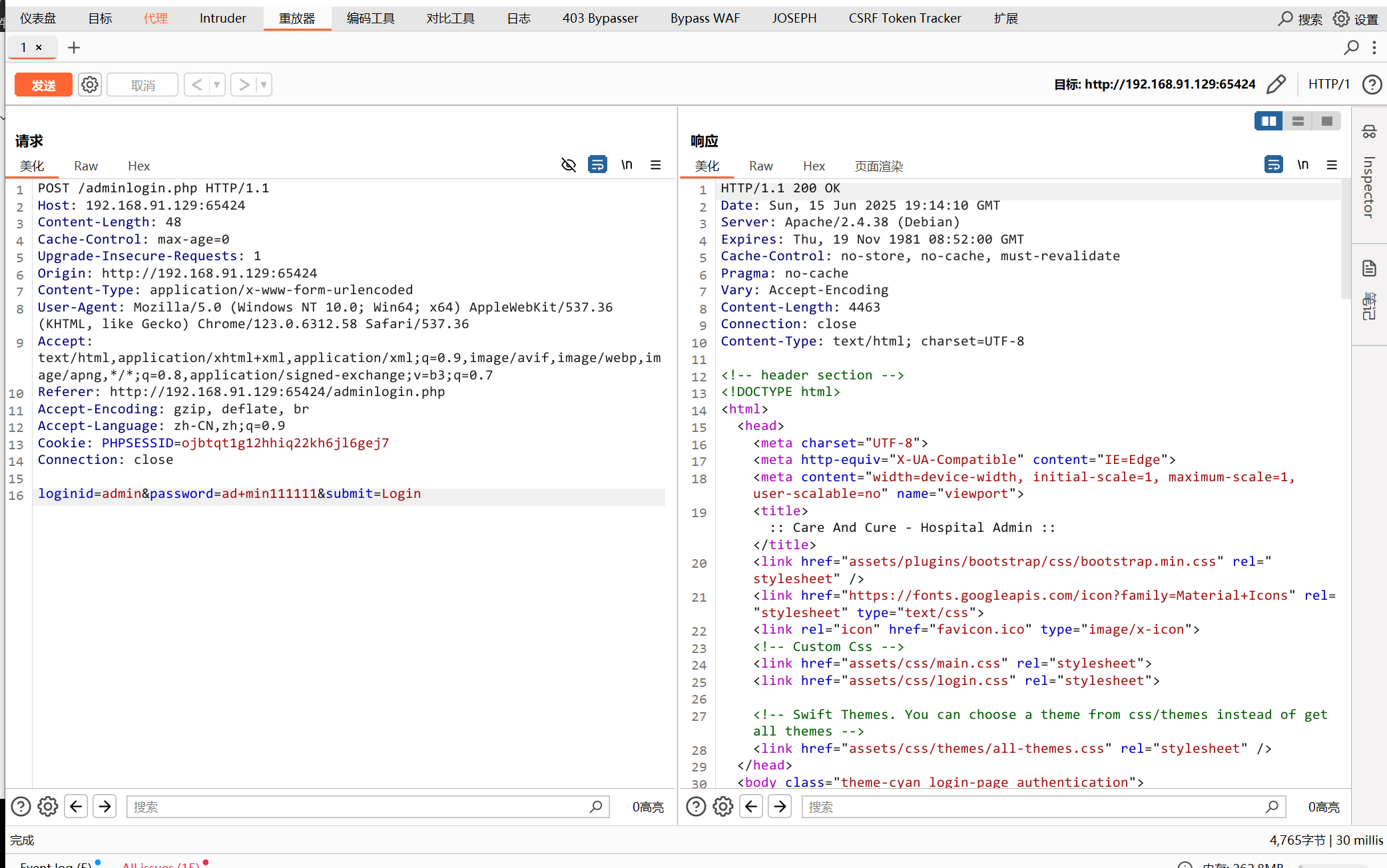Open Repeater help question mark icon
Viewport: 1387px width, 868px height.
(1372, 85)
